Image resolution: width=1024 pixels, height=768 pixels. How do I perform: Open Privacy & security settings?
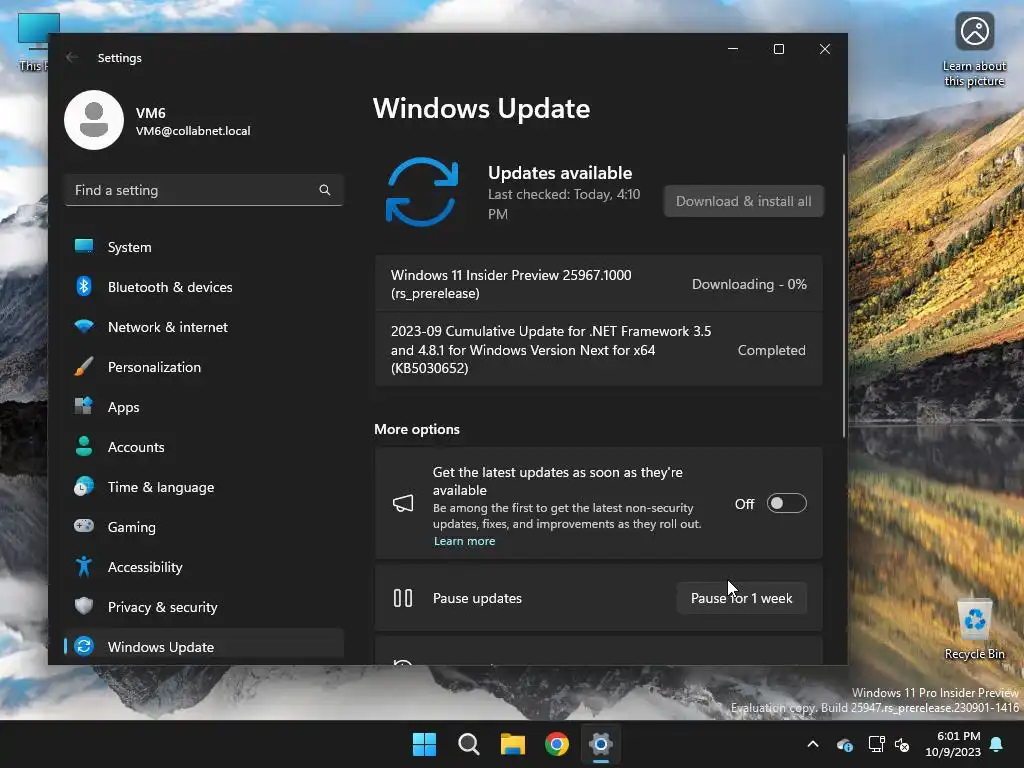pos(204,607)
